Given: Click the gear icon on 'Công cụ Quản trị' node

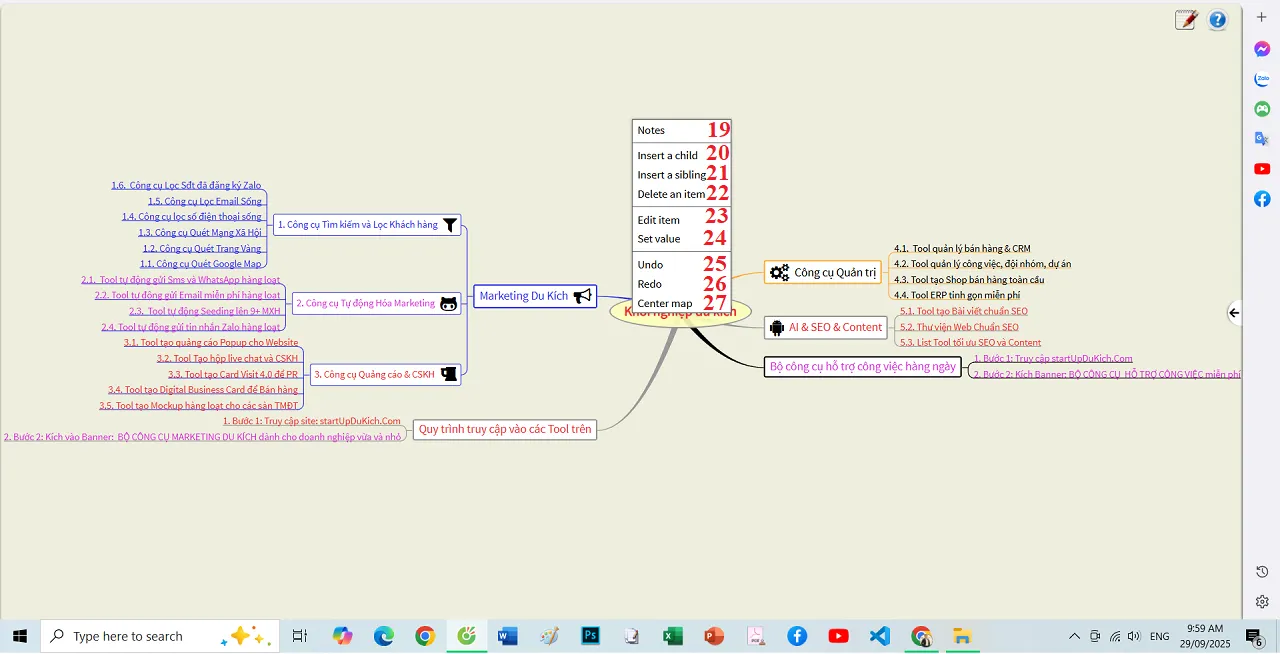Looking at the screenshot, I should click(779, 272).
